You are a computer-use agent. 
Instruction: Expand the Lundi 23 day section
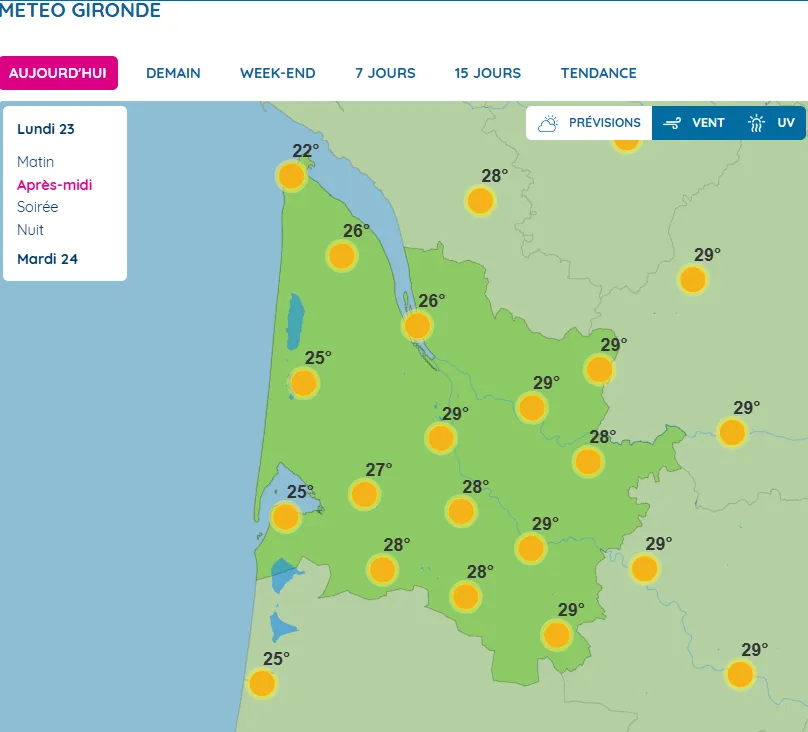(x=46, y=129)
